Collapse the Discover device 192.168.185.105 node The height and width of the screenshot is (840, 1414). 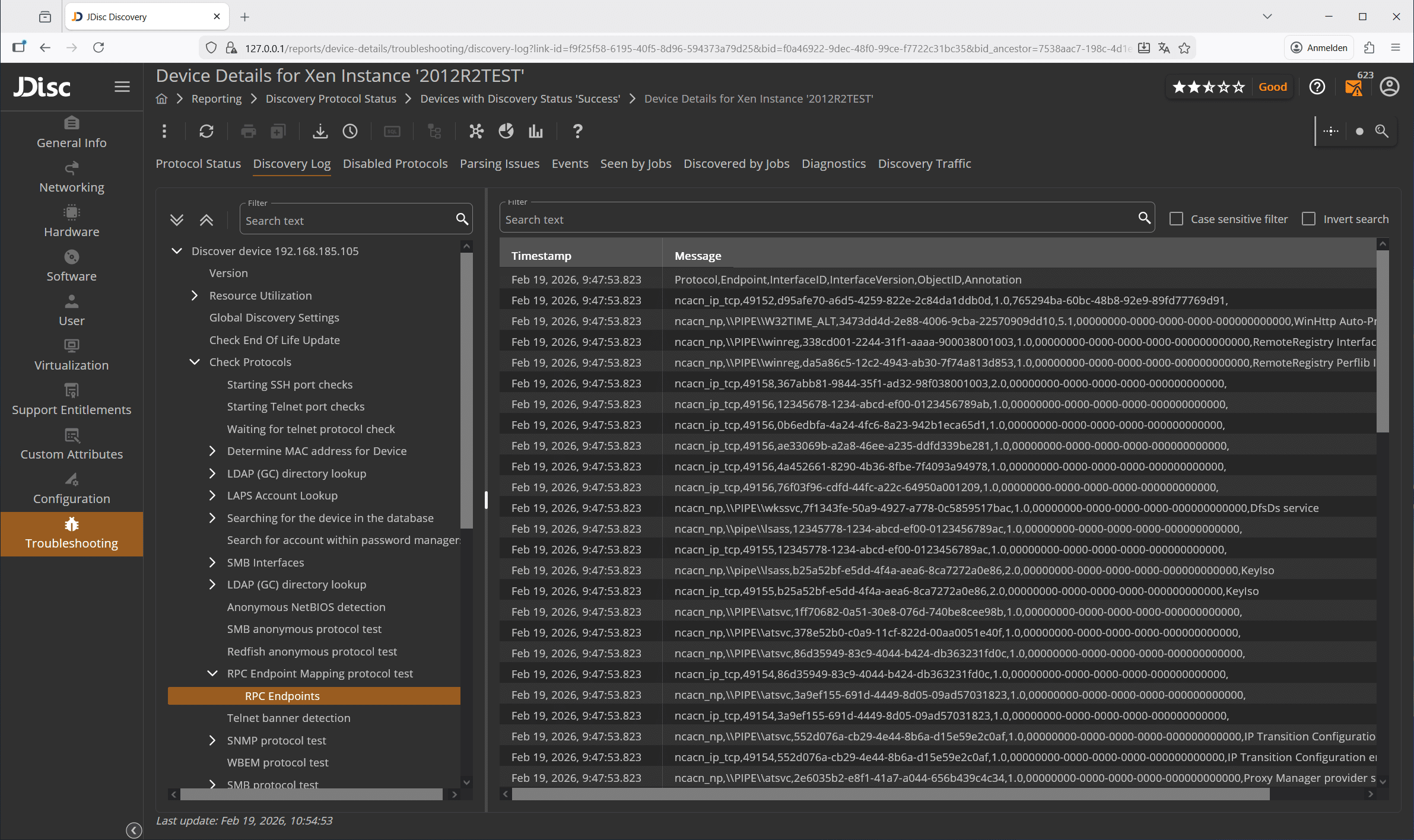(176, 250)
